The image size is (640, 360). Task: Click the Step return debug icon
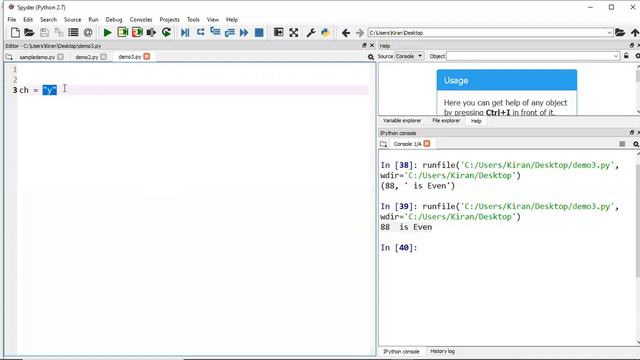click(229, 33)
